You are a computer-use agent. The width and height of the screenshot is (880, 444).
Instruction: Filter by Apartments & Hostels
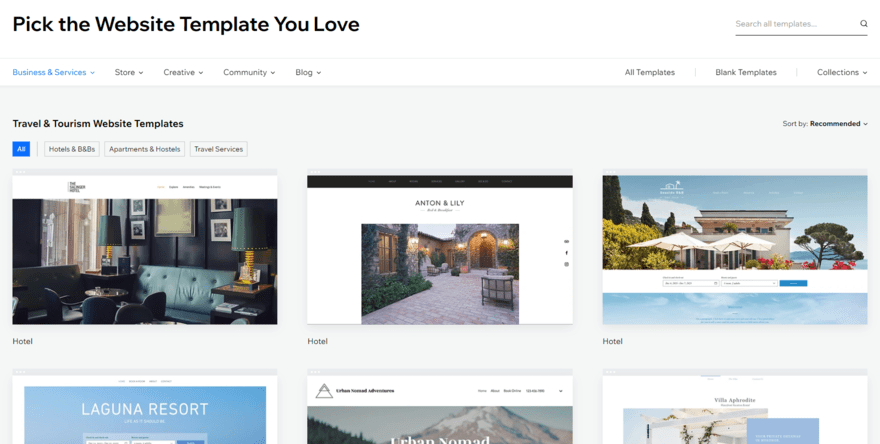145,149
